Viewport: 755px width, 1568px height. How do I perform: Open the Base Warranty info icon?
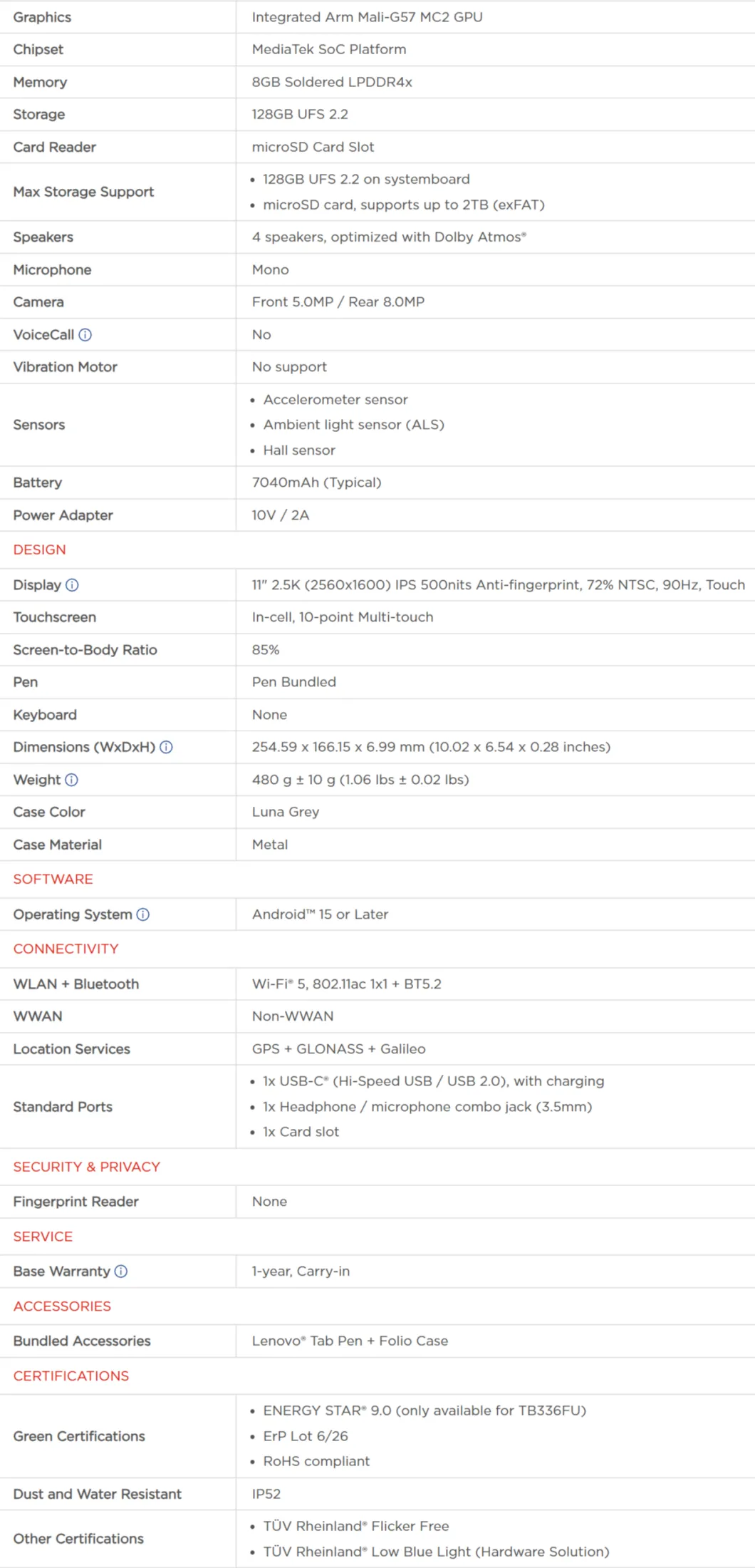[x=121, y=1272]
